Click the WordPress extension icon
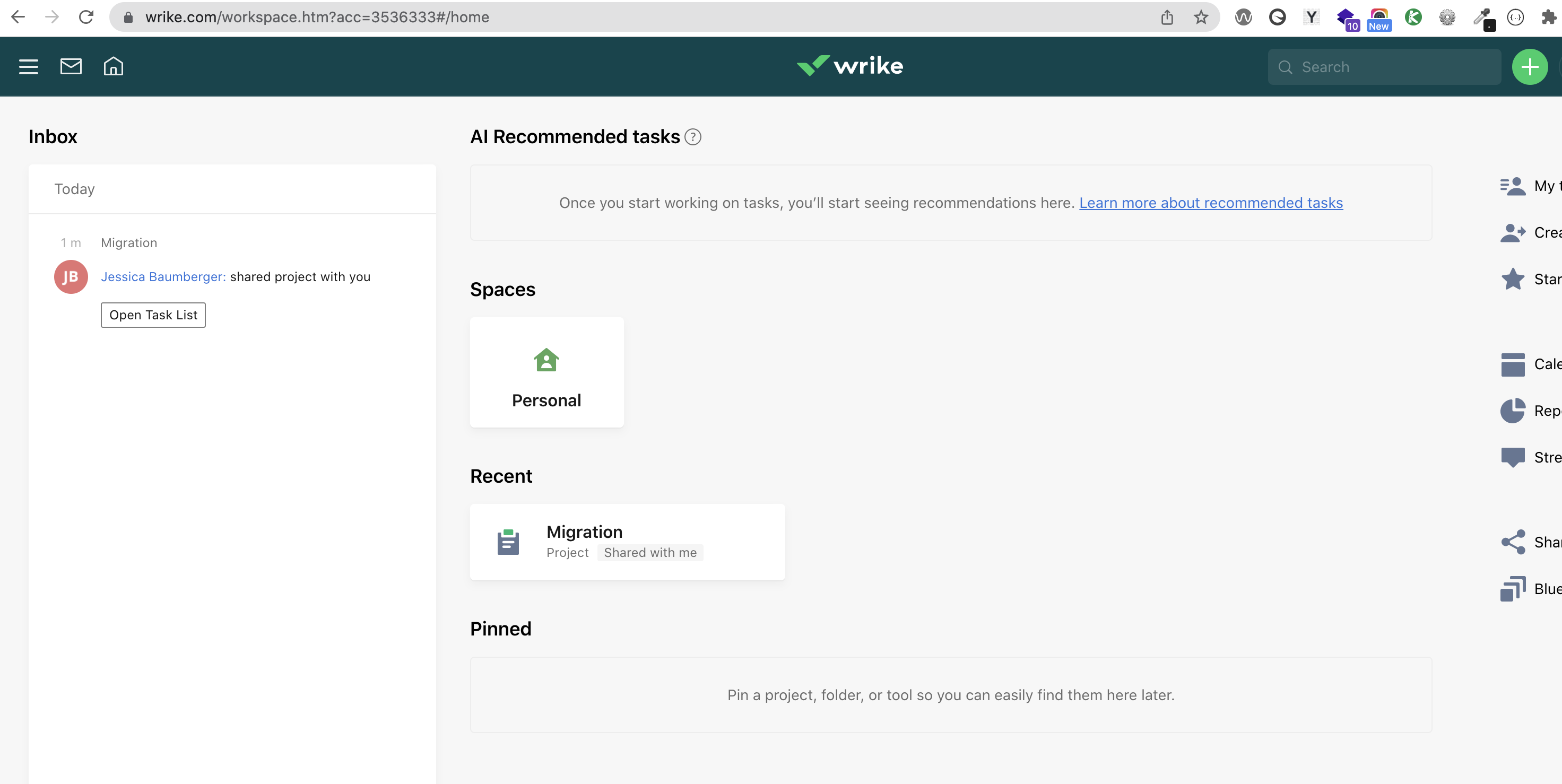The height and width of the screenshot is (784, 1562). click(1243, 17)
